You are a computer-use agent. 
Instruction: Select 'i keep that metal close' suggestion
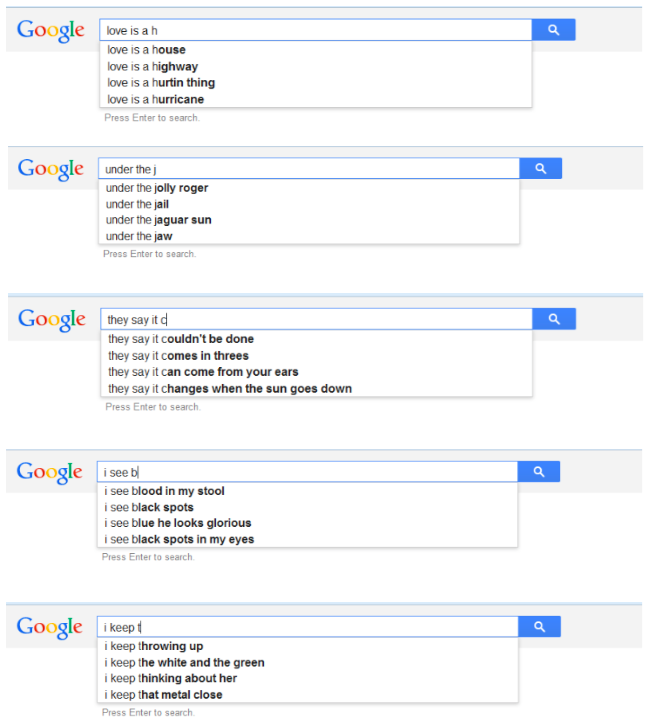tap(164, 695)
